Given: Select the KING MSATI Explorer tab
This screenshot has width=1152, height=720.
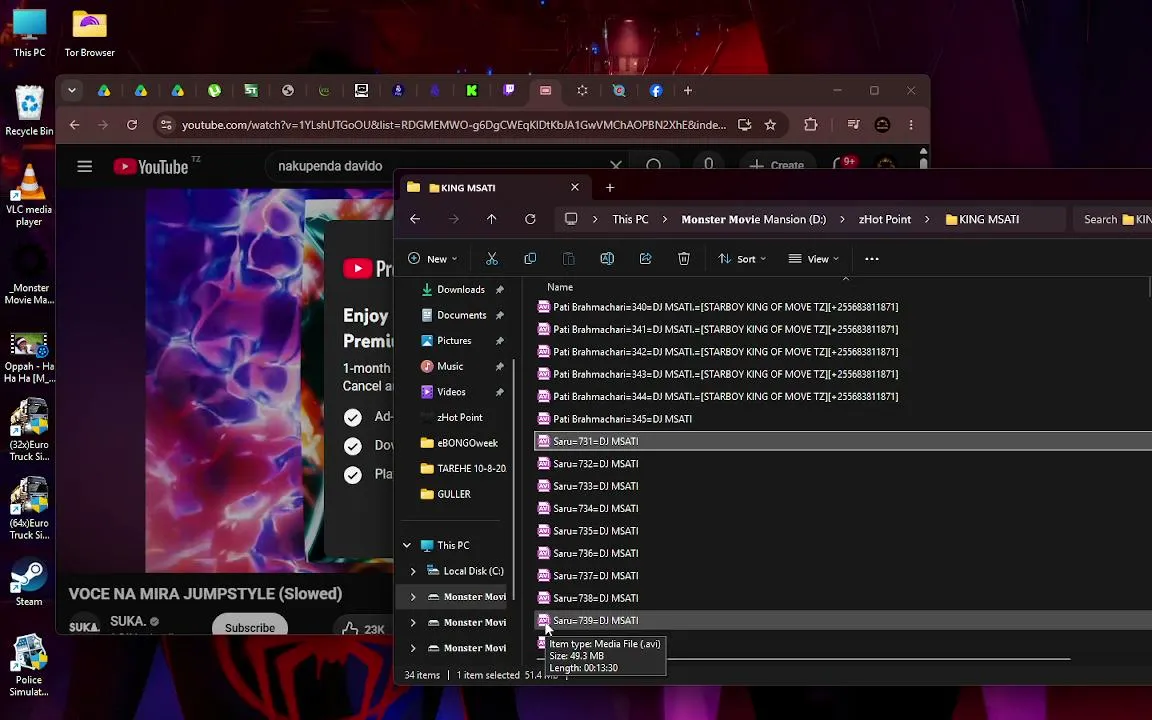Looking at the screenshot, I should coord(494,187).
